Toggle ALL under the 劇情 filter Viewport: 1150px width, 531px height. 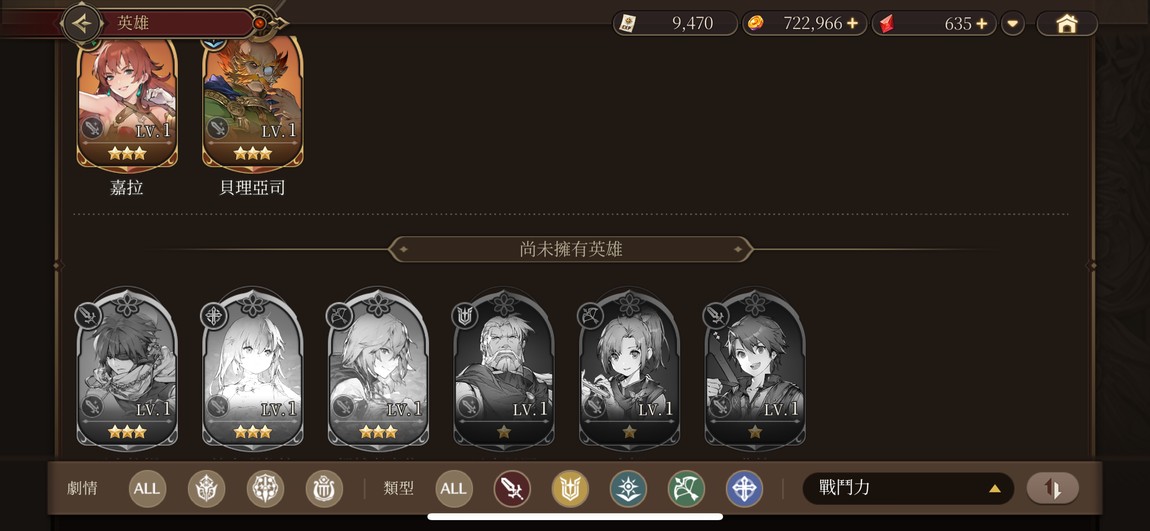(x=147, y=489)
